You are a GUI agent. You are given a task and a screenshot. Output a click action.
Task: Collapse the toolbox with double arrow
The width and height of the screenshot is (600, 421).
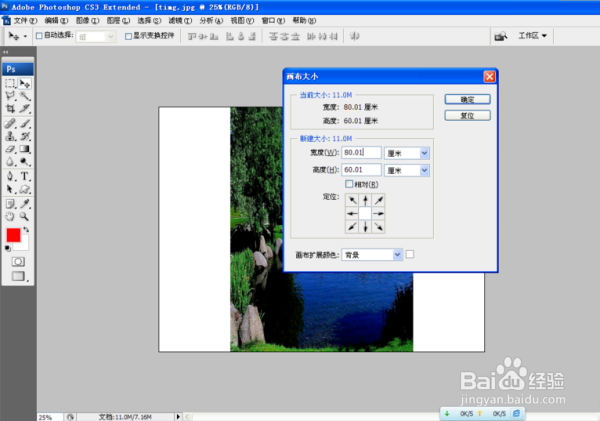[5, 52]
